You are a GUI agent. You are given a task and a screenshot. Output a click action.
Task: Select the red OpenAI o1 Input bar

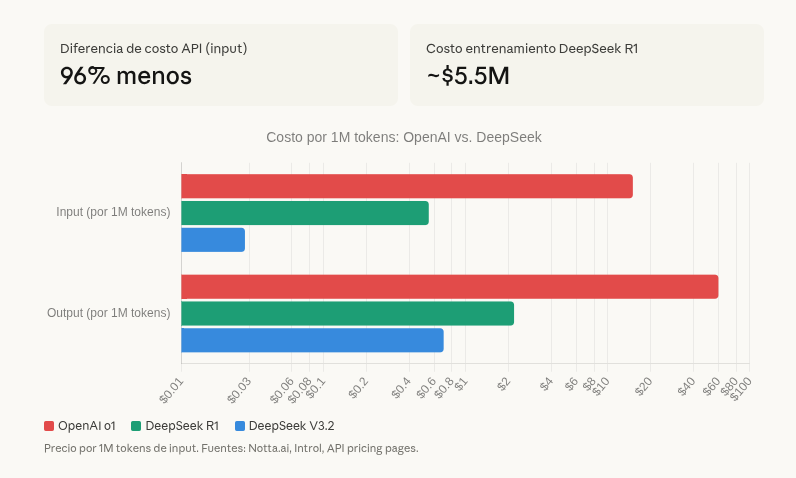[406, 186]
